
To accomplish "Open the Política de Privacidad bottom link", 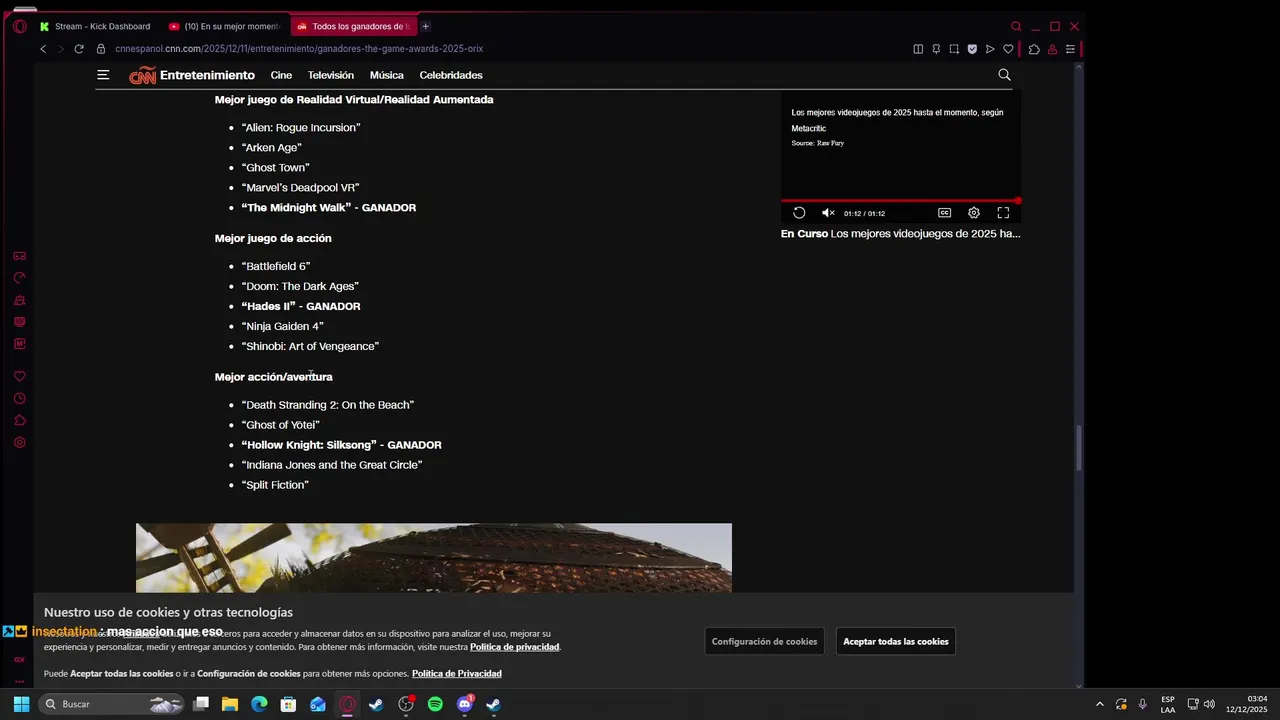I will [457, 673].
